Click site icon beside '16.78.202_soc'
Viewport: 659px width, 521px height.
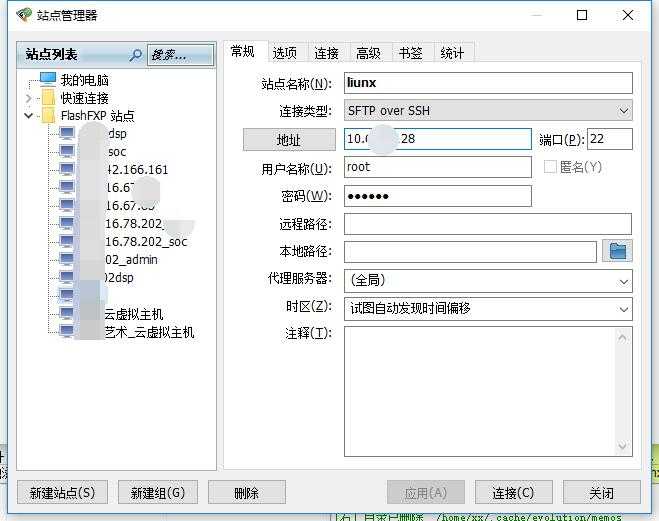[x=67, y=241]
